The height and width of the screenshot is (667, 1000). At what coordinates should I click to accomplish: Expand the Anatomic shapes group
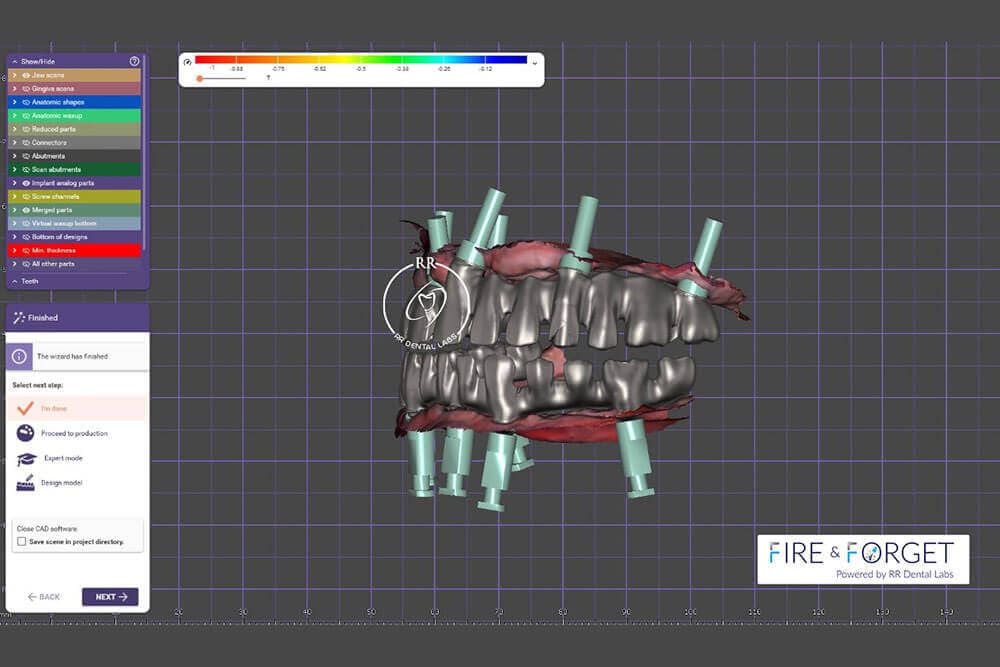click(x=14, y=102)
